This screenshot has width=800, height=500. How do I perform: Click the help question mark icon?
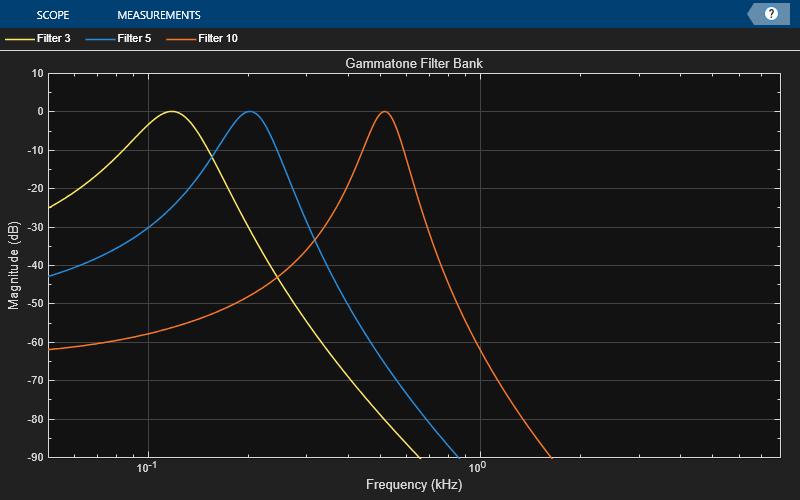771,14
